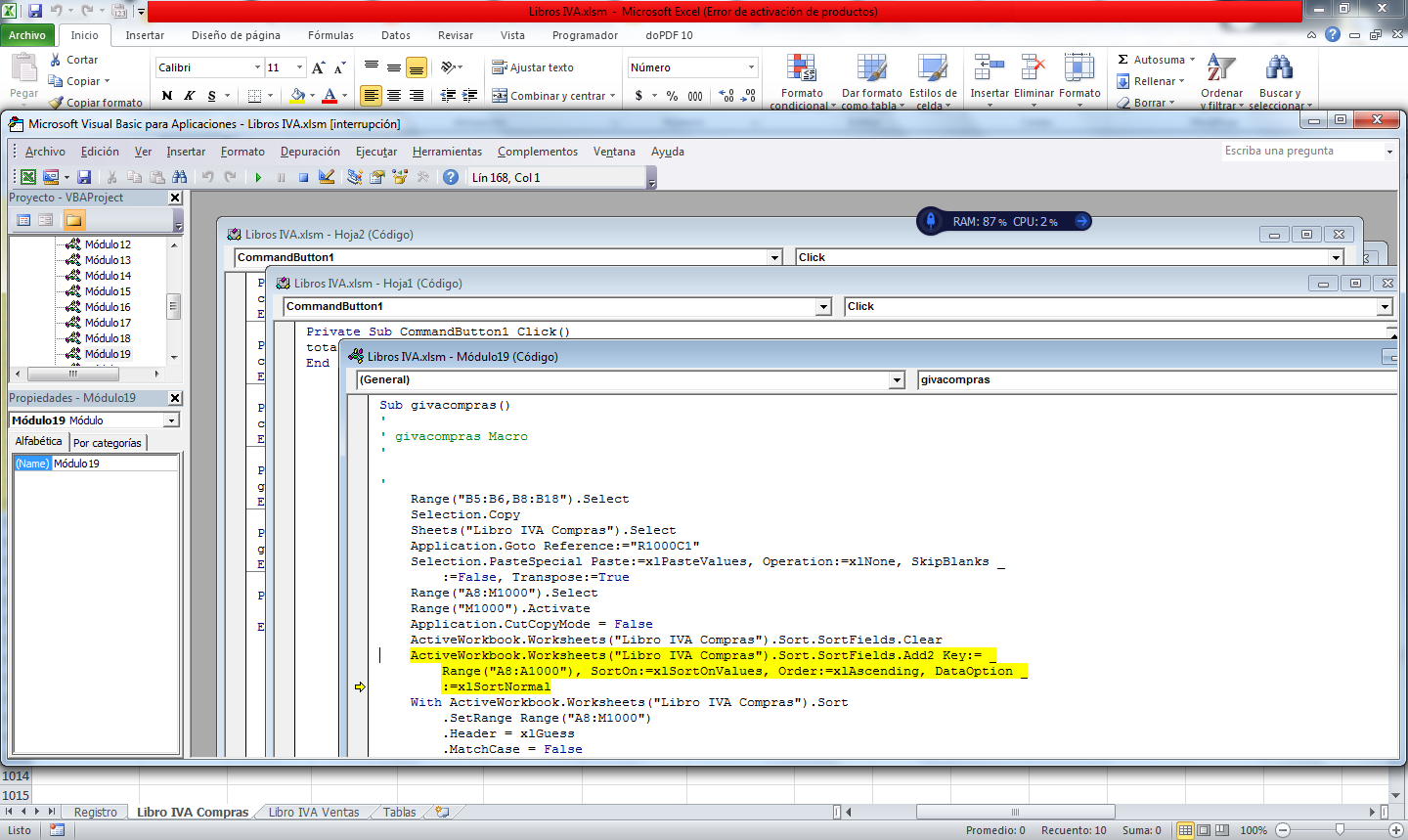This screenshot has height=840, width=1408.
Task: Click page layout view icon in status bar
Action: (x=1205, y=829)
